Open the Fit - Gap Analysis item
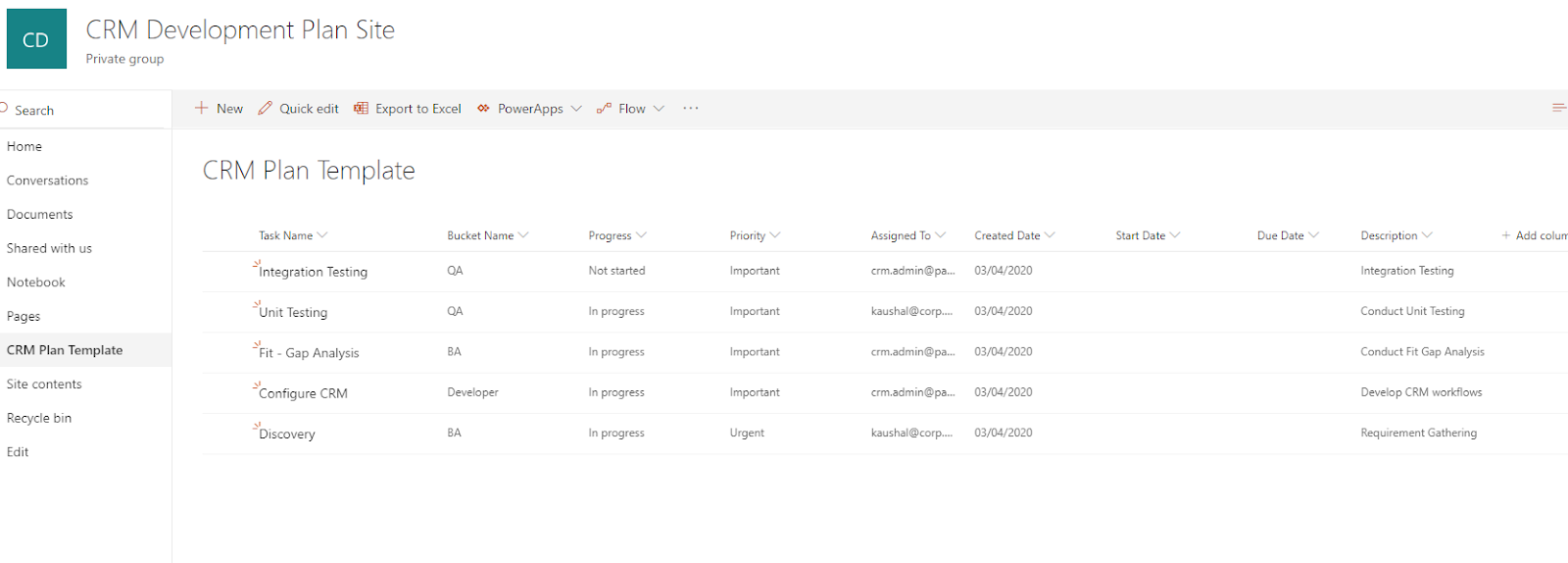The height and width of the screenshot is (563, 1568). (309, 353)
